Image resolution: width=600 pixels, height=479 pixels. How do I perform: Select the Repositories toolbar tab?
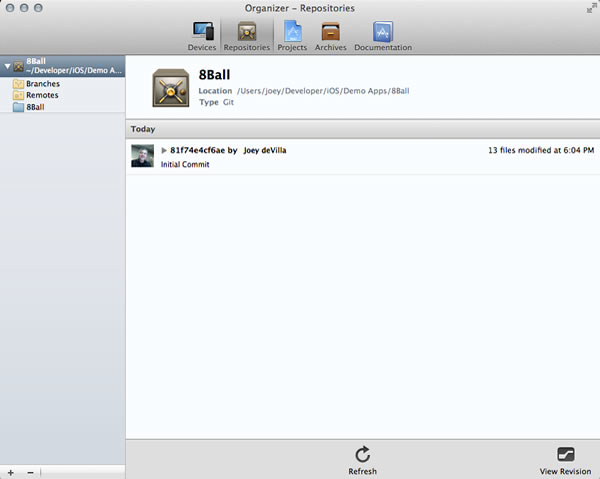[x=247, y=36]
